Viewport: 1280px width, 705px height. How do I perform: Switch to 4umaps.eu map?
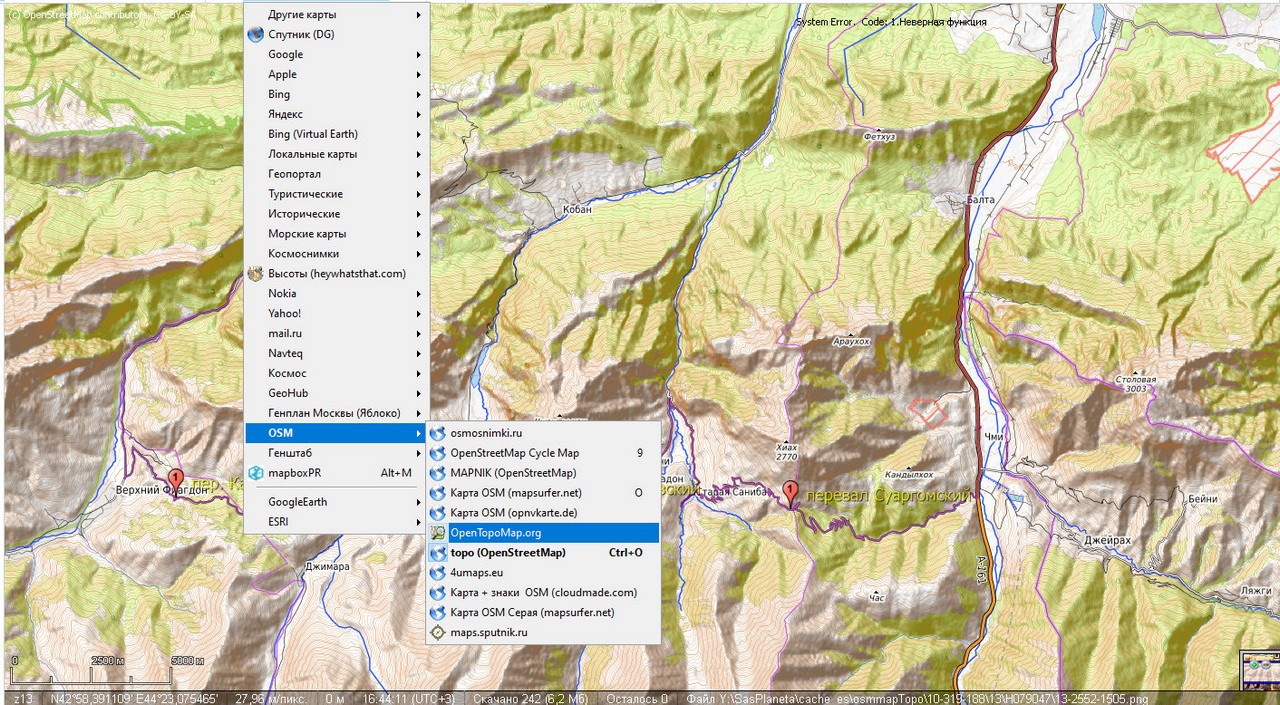(476, 572)
